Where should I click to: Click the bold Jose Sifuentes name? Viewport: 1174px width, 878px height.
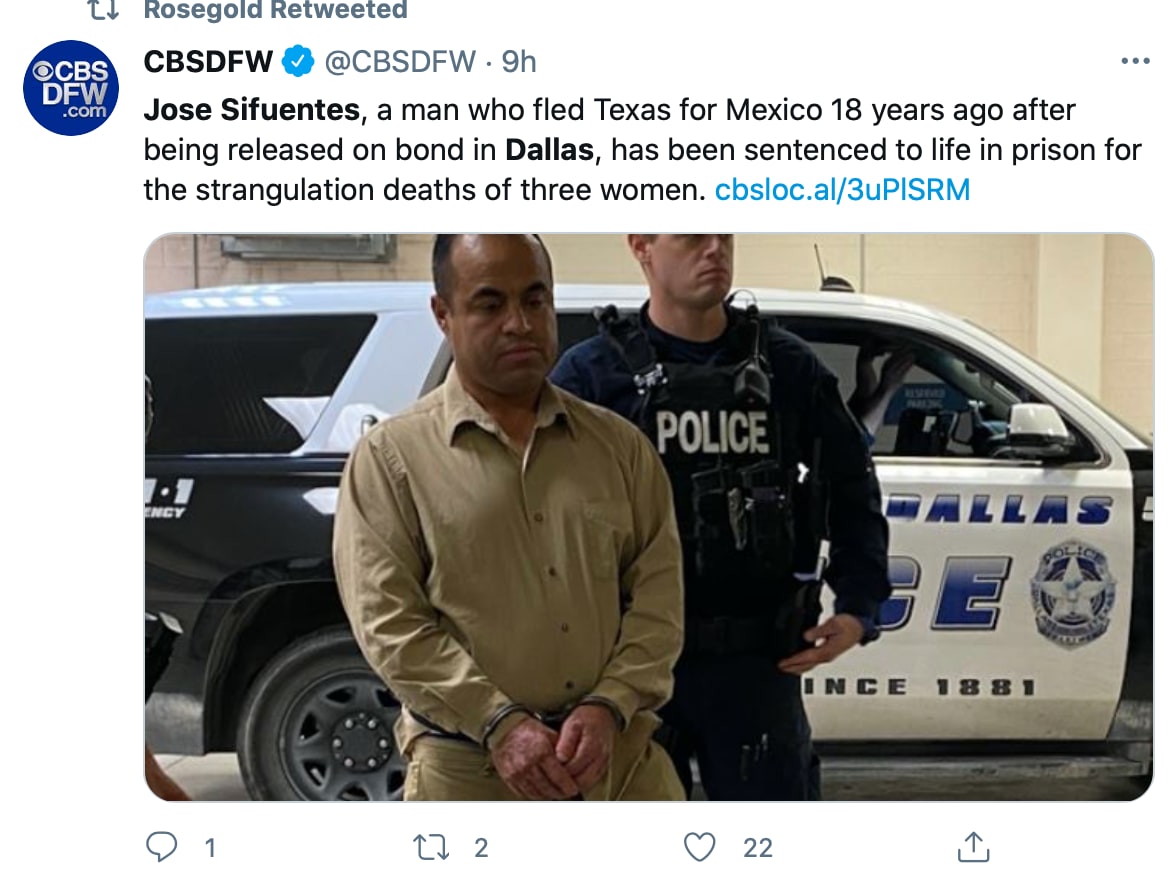pos(252,109)
